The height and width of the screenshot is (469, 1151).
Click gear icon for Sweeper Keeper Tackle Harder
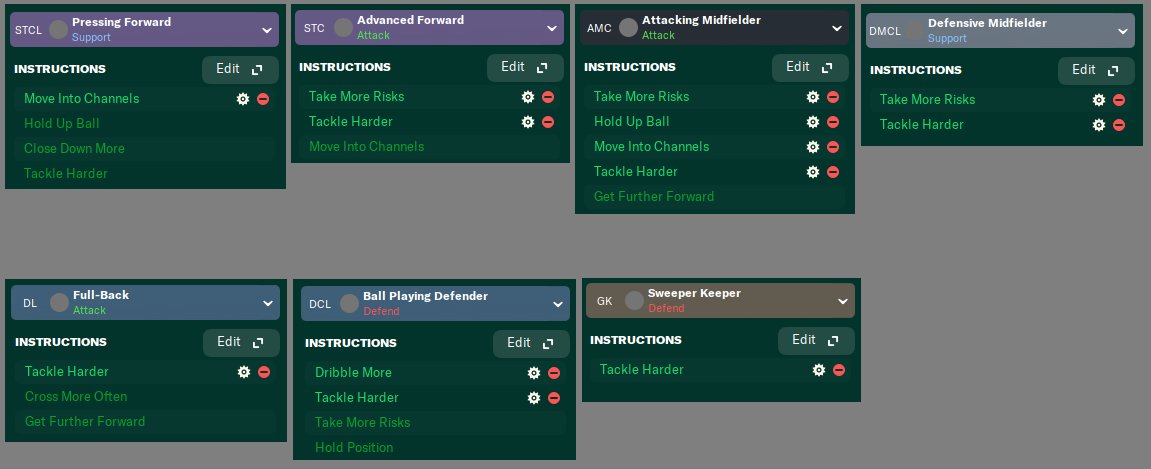[x=819, y=370]
